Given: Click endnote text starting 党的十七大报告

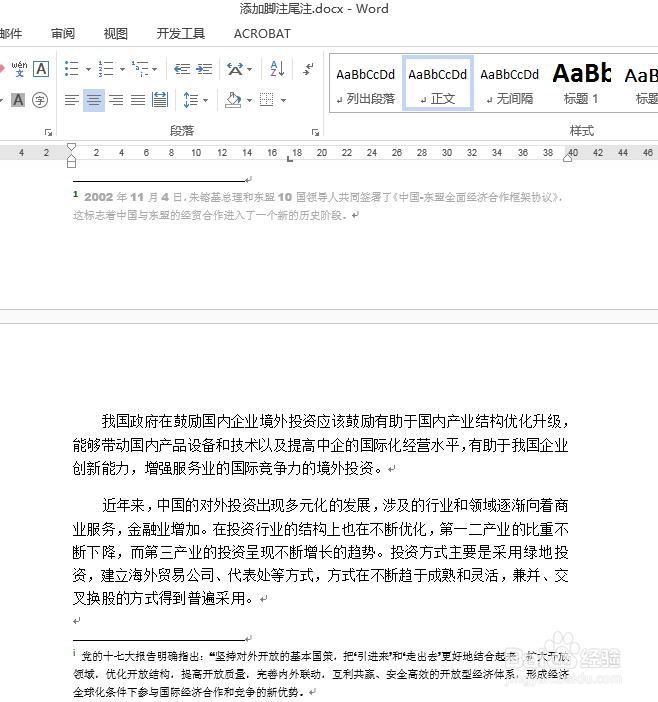Looking at the screenshot, I should pyautogui.click(x=321, y=674).
